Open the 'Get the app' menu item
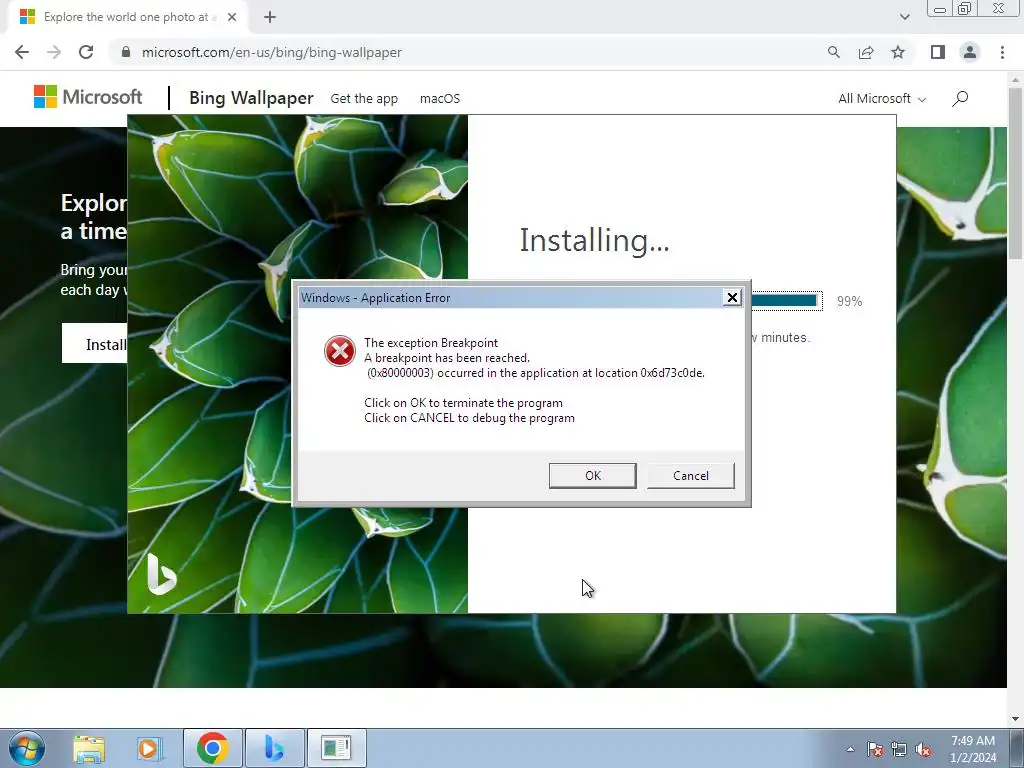Screen dimensions: 1024x768 click(x=364, y=99)
